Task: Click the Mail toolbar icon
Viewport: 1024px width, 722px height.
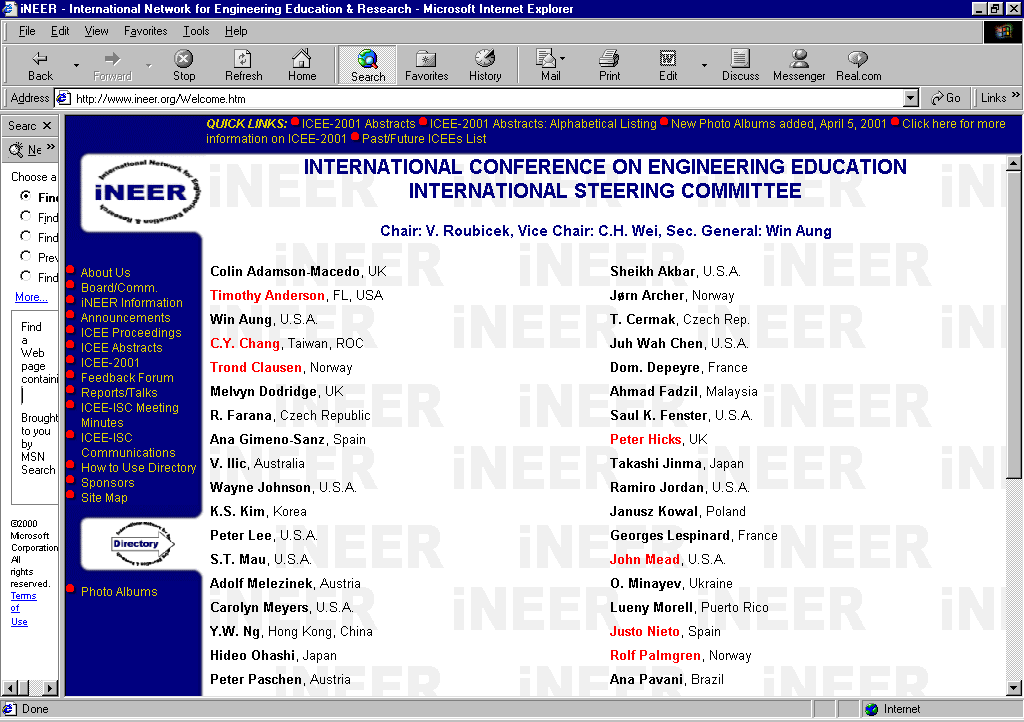Action: 547,65
